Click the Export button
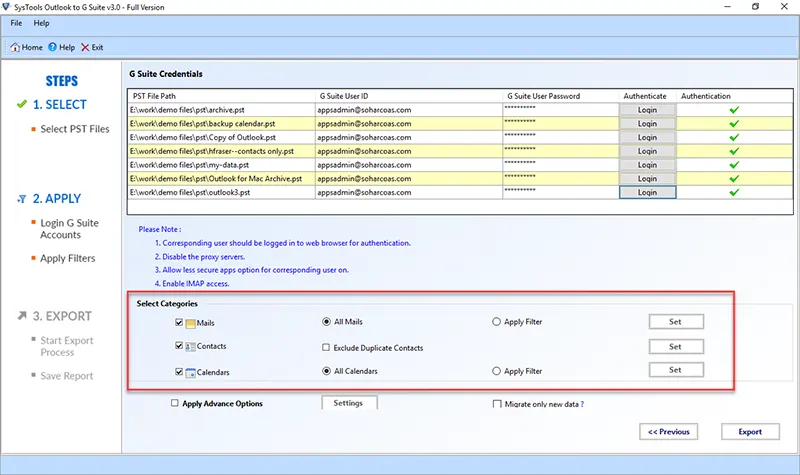This screenshot has height=475, width=800. coord(750,432)
